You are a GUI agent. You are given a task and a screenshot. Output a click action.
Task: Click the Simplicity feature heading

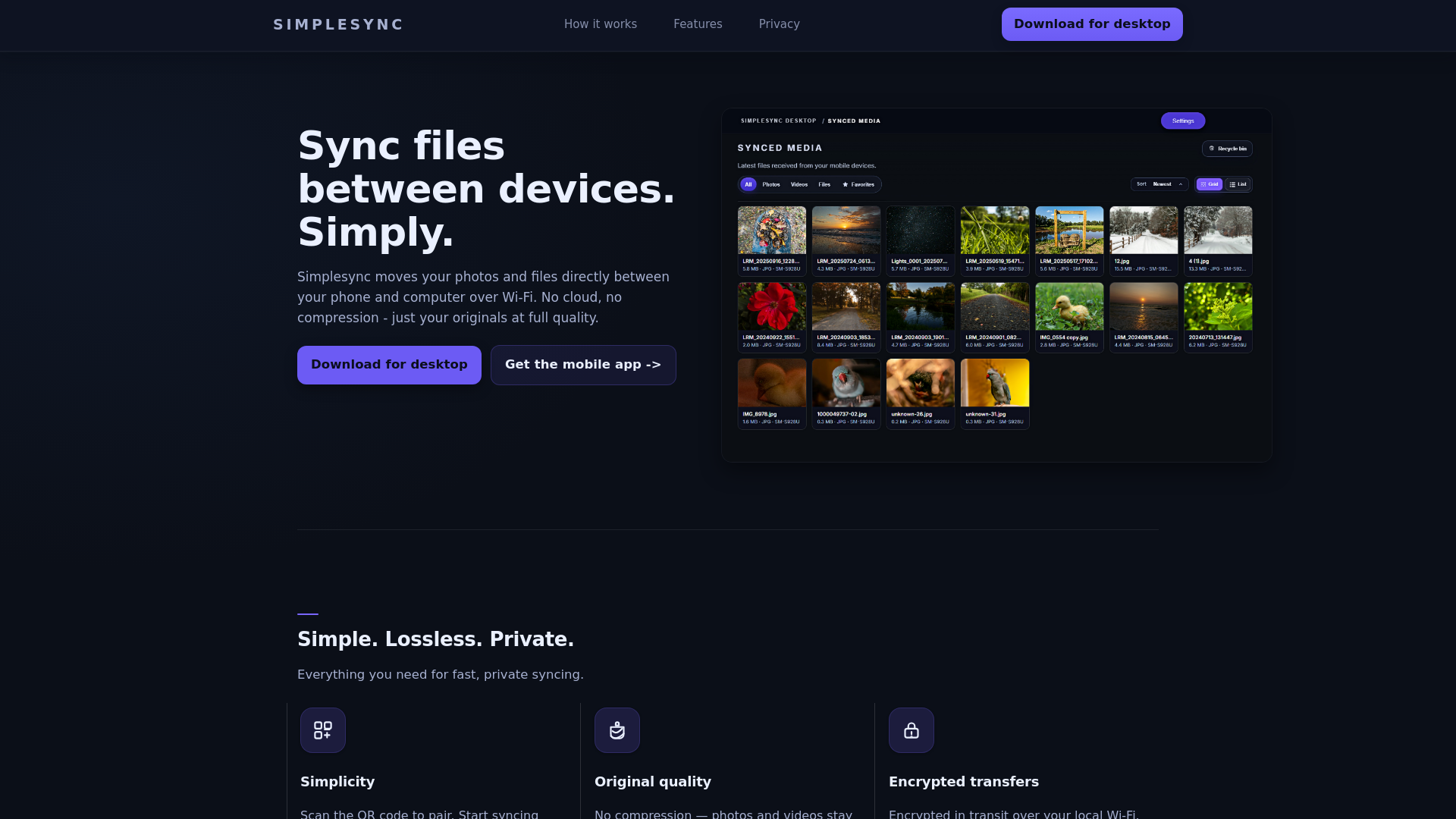click(337, 782)
